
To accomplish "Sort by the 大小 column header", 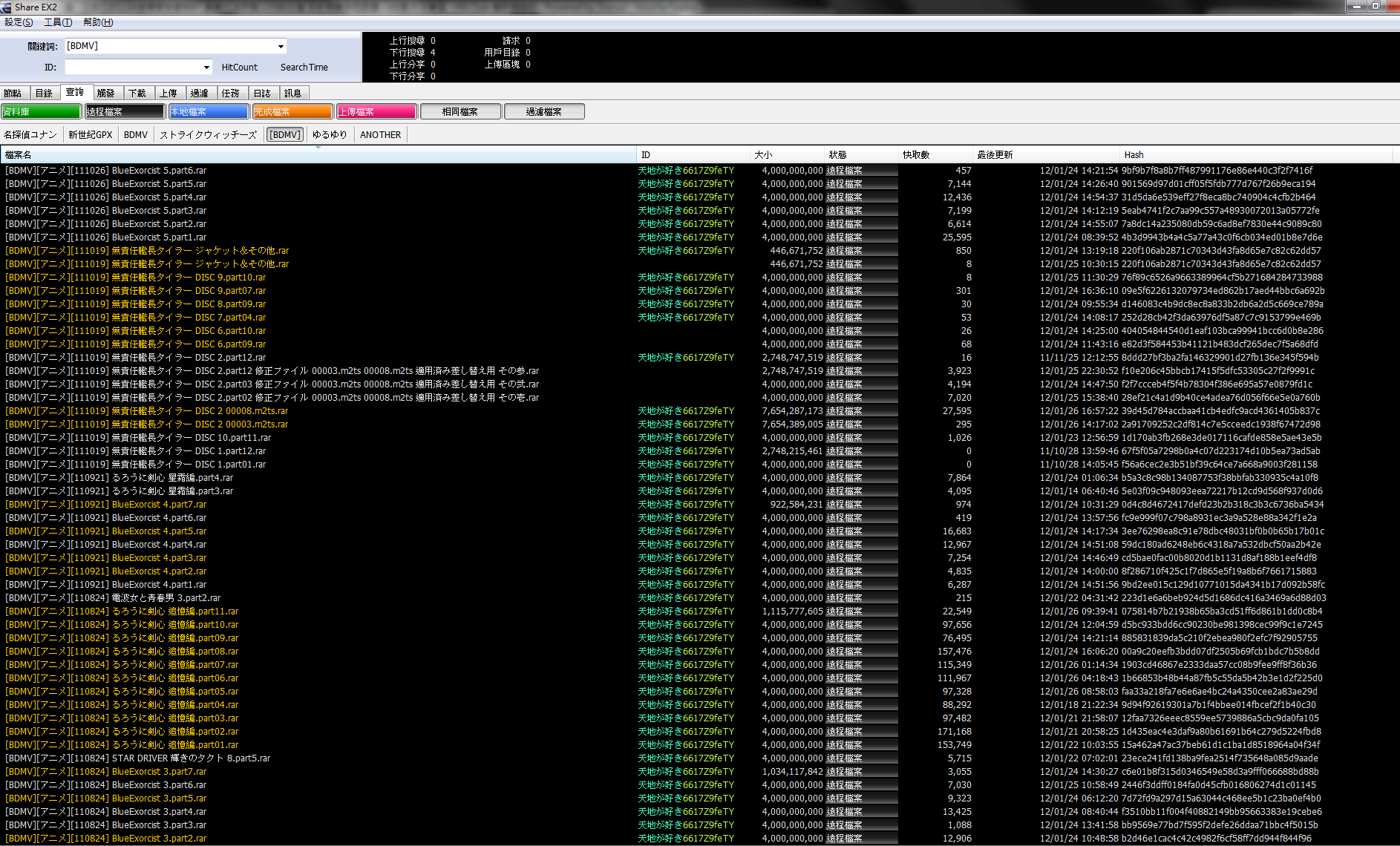I will click(763, 155).
